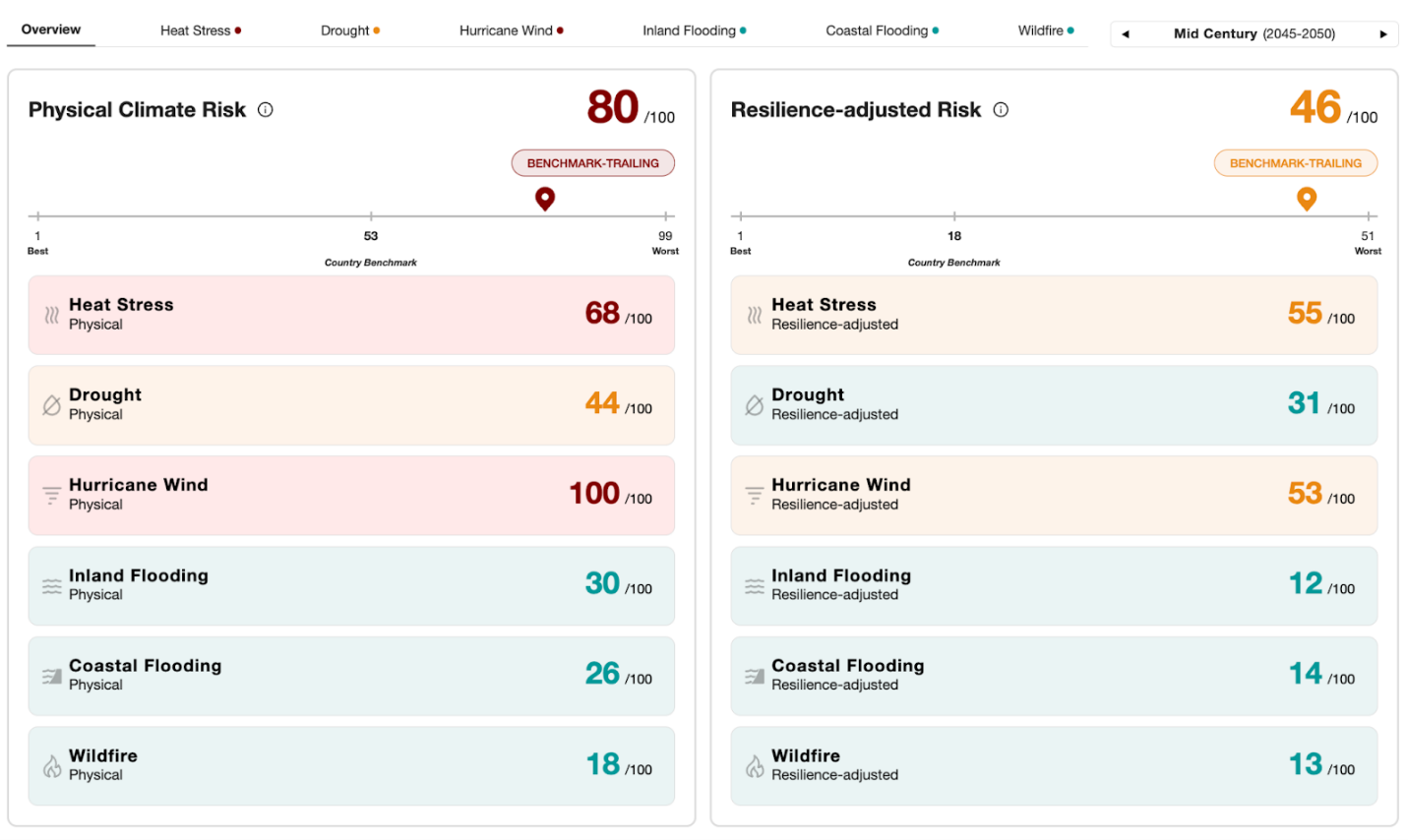The width and height of the screenshot is (1408, 840).
Task: Click Inland Flooding Resilience-adjusted waves icon
Action: point(755,586)
